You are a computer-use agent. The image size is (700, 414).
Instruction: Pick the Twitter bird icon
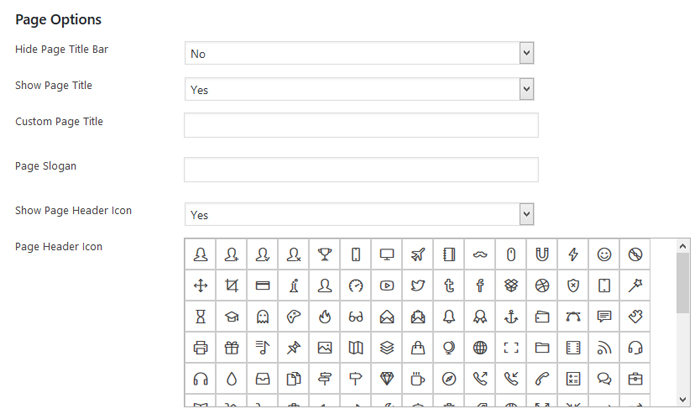click(x=417, y=285)
